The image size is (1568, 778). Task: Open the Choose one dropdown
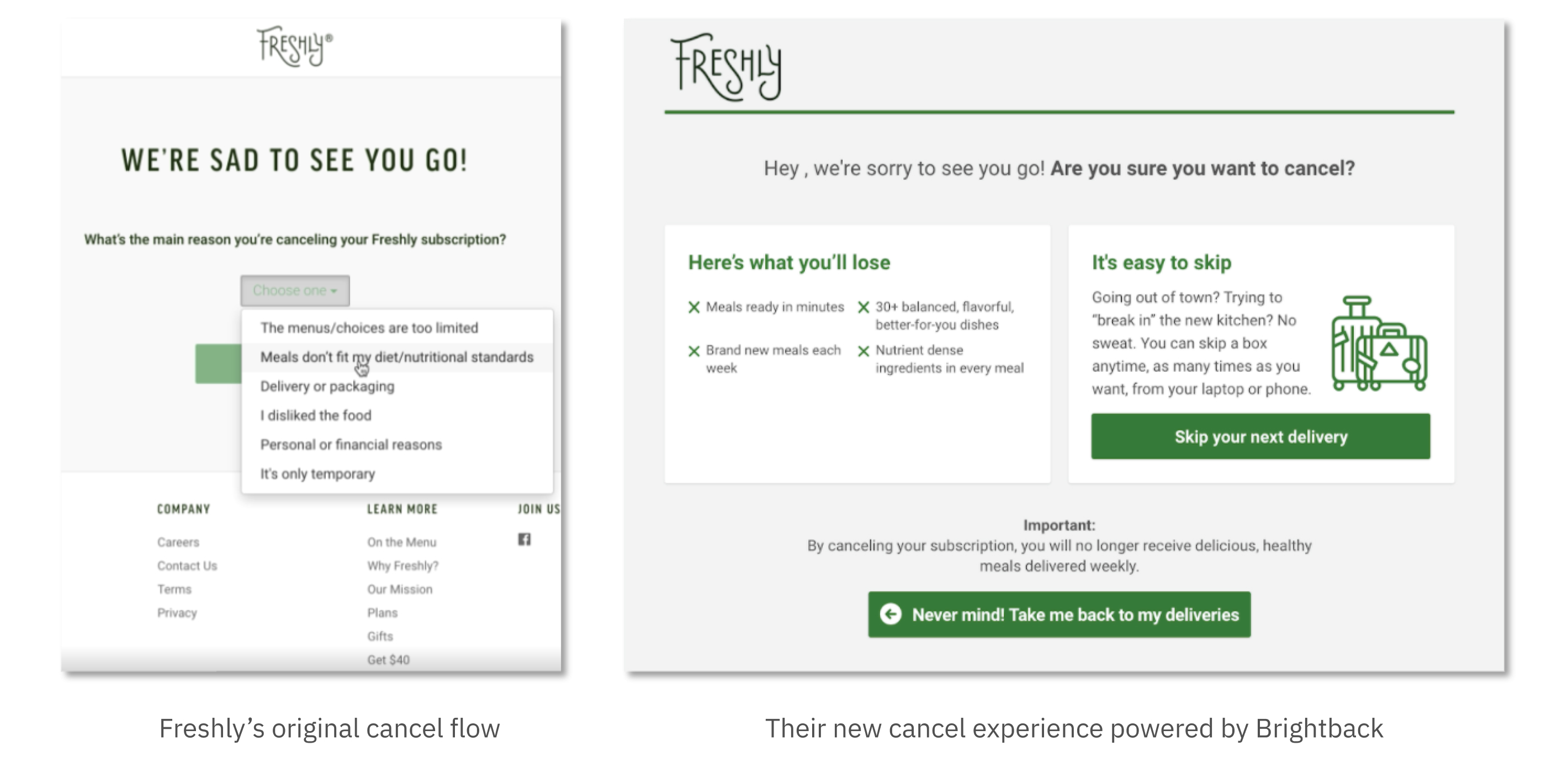[x=295, y=291]
